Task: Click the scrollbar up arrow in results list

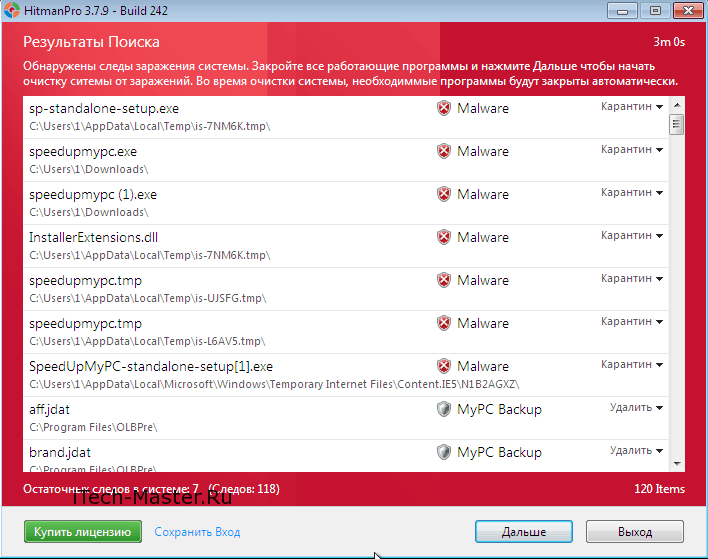Action: coord(677,104)
